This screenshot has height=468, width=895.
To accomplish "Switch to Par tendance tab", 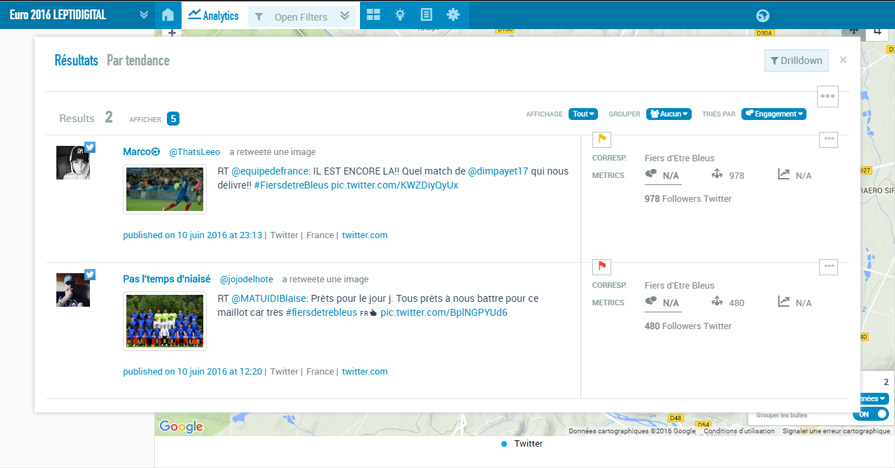I will [x=138, y=60].
